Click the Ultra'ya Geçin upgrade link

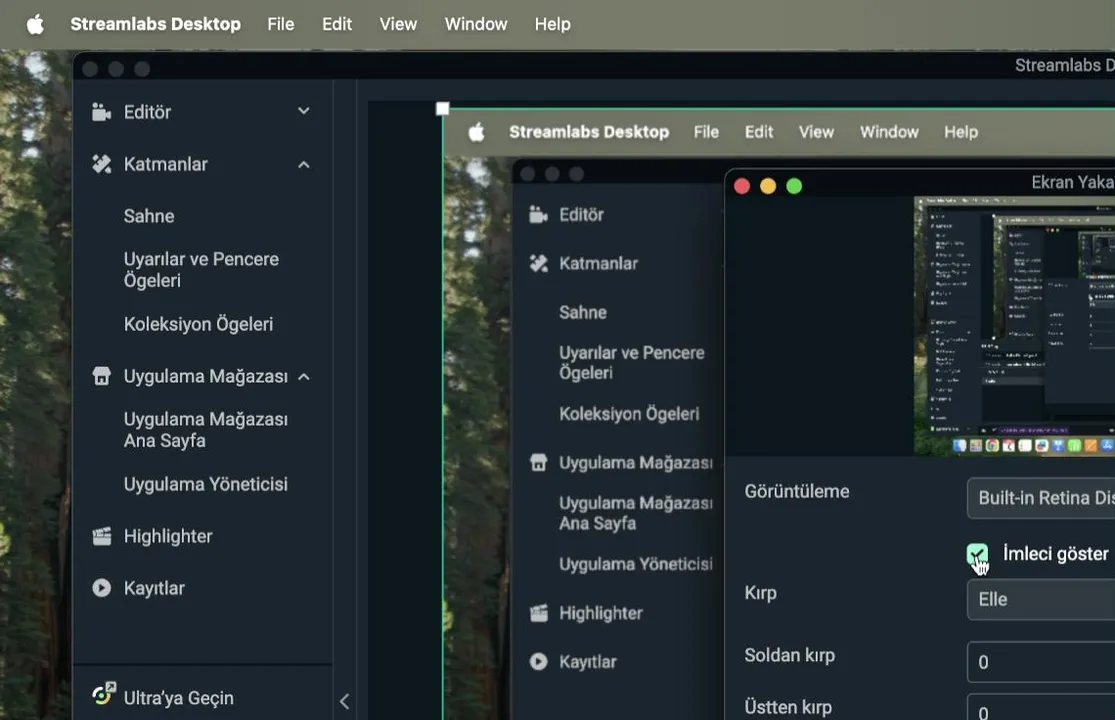(x=178, y=698)
